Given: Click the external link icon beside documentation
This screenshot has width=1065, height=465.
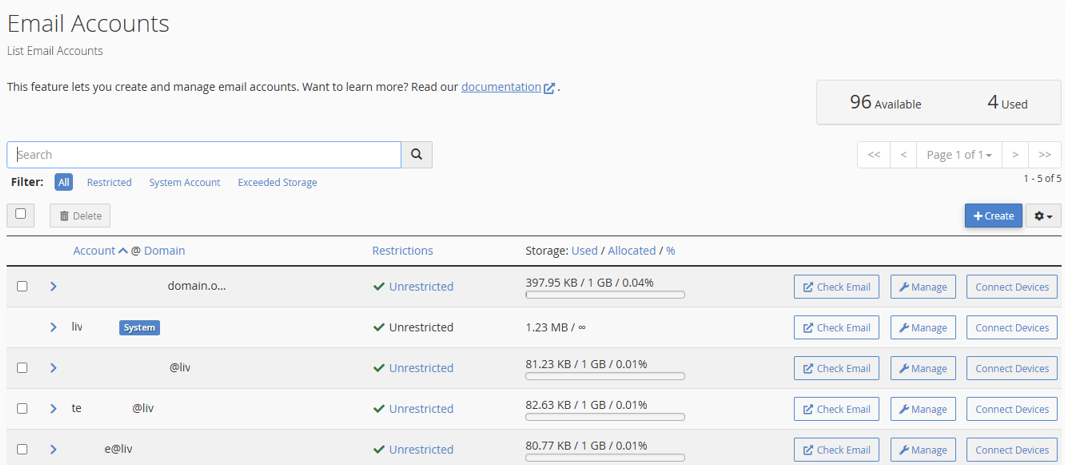Looking at the screenshot, I should 549,88.
